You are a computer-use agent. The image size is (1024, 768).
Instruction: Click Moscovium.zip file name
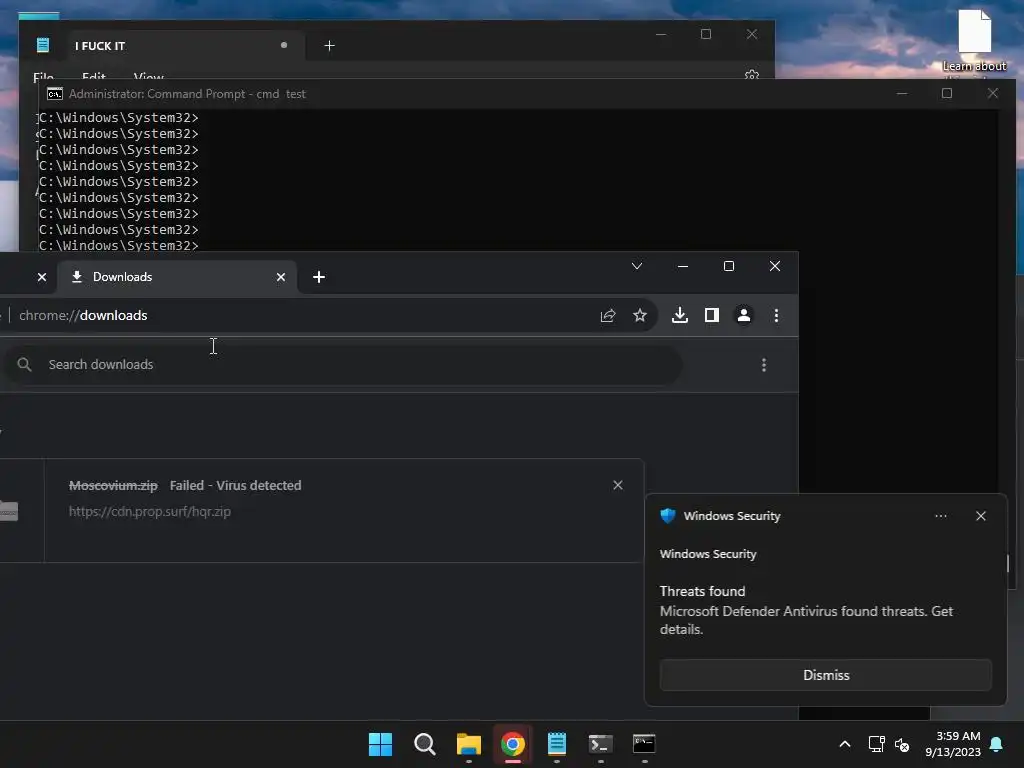(113, 485)
